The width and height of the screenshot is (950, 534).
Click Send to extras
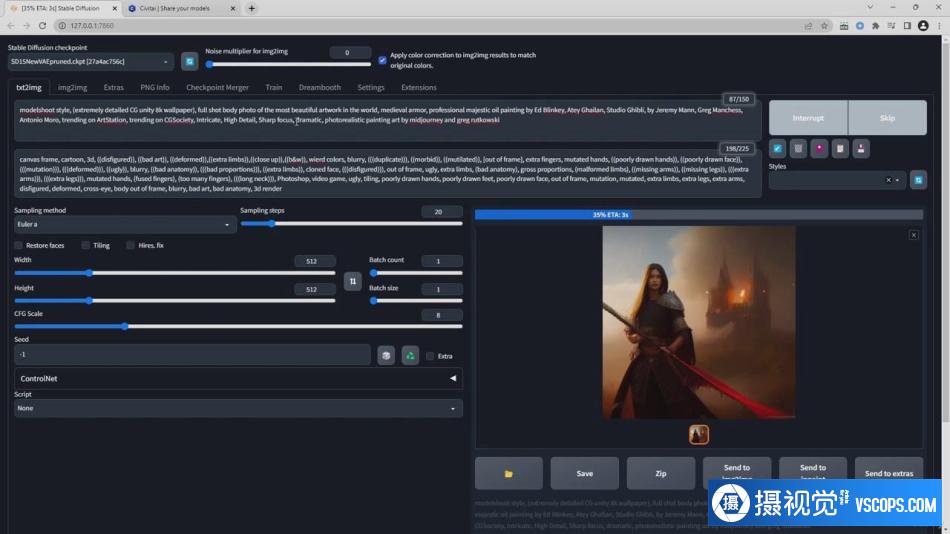point(889,473)
